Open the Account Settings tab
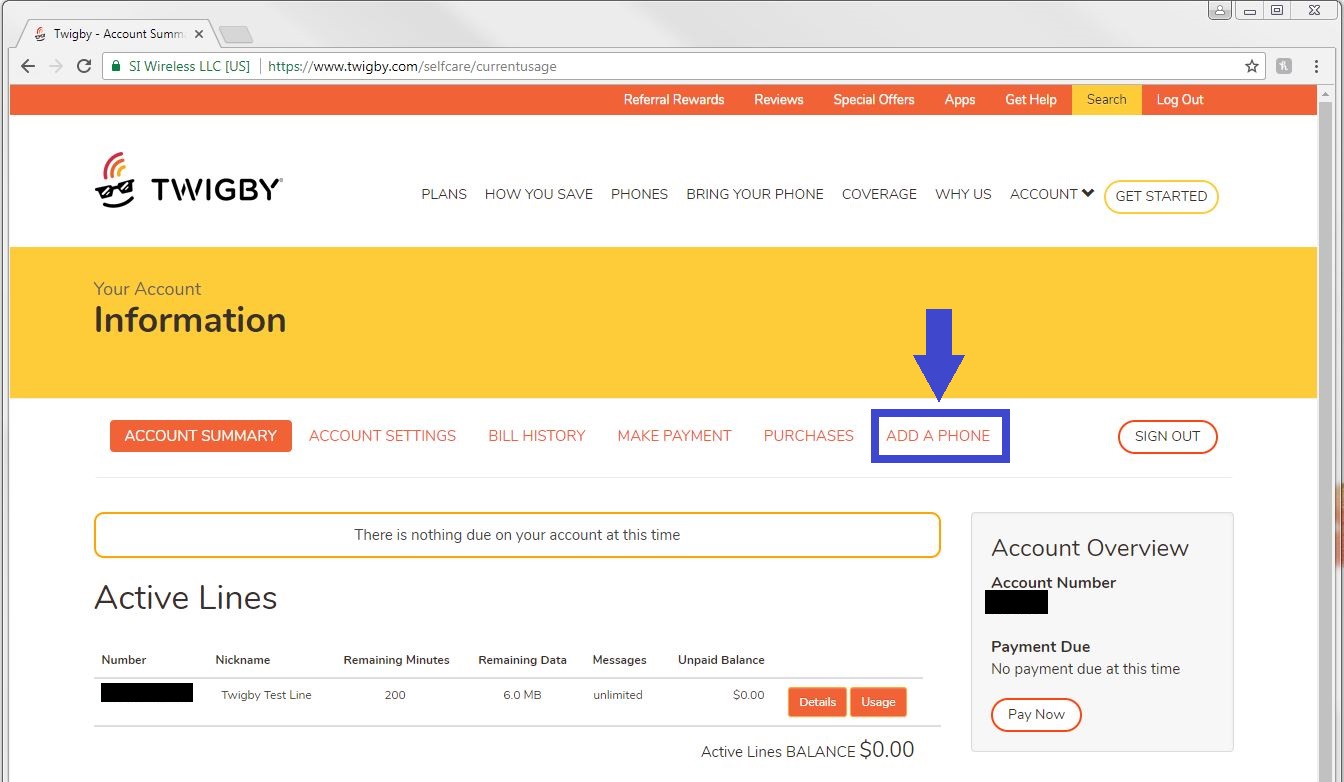Screen dimensions: 1344x782 click(382, 436)
